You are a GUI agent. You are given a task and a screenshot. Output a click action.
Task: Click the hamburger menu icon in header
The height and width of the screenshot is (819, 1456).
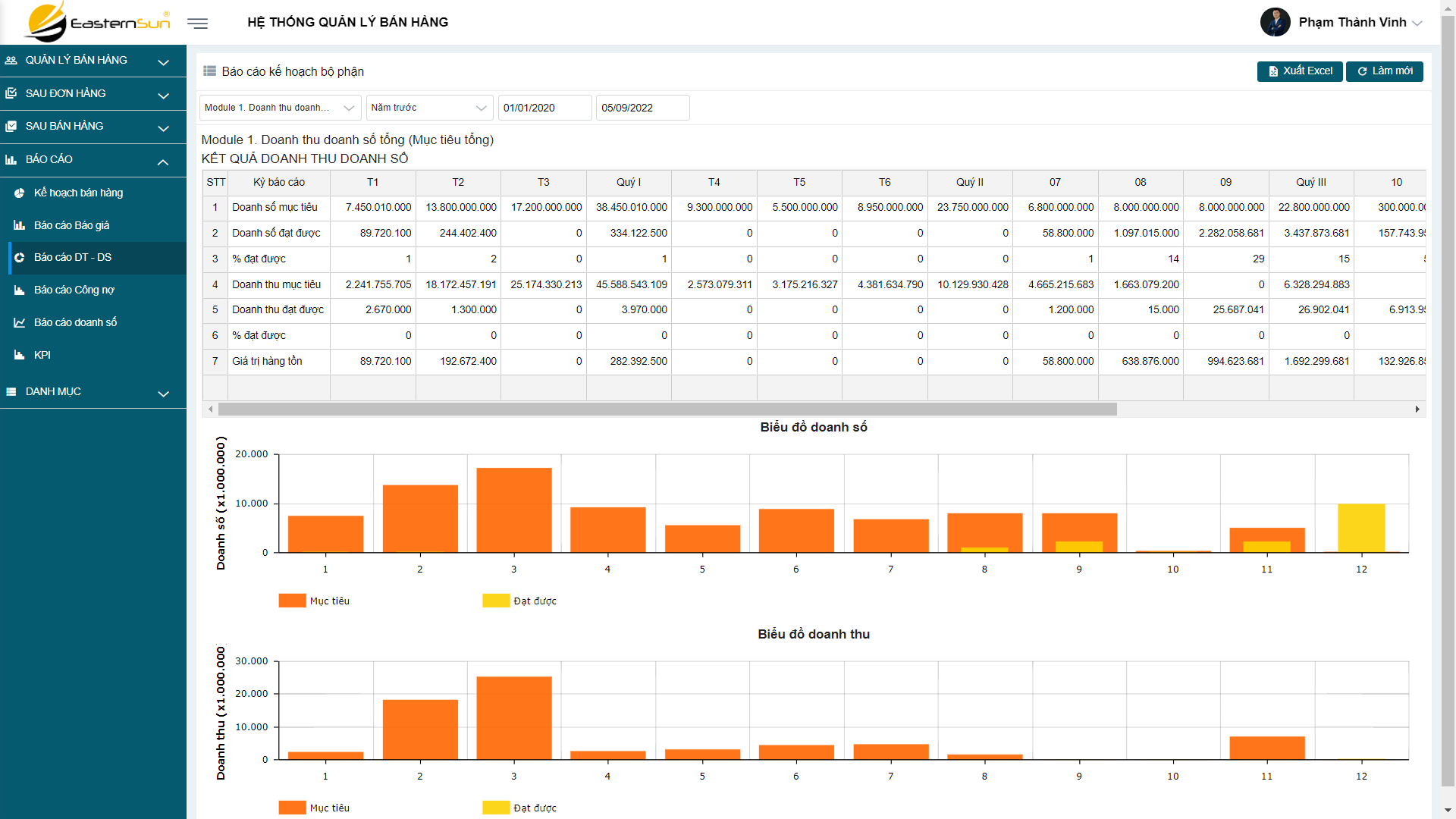[x=197, y=23]
